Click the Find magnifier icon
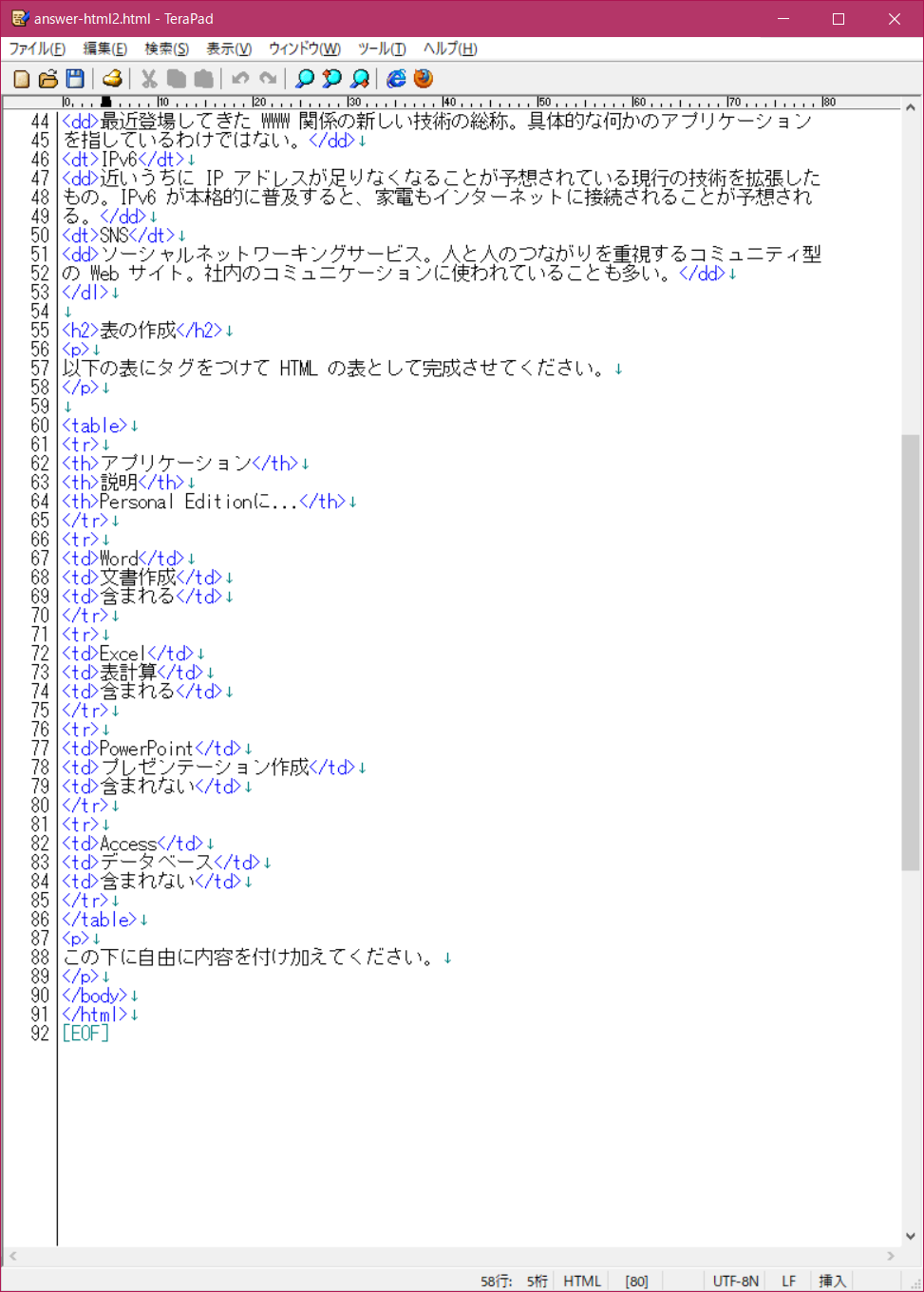924x1292 pixels. point(305,79)
